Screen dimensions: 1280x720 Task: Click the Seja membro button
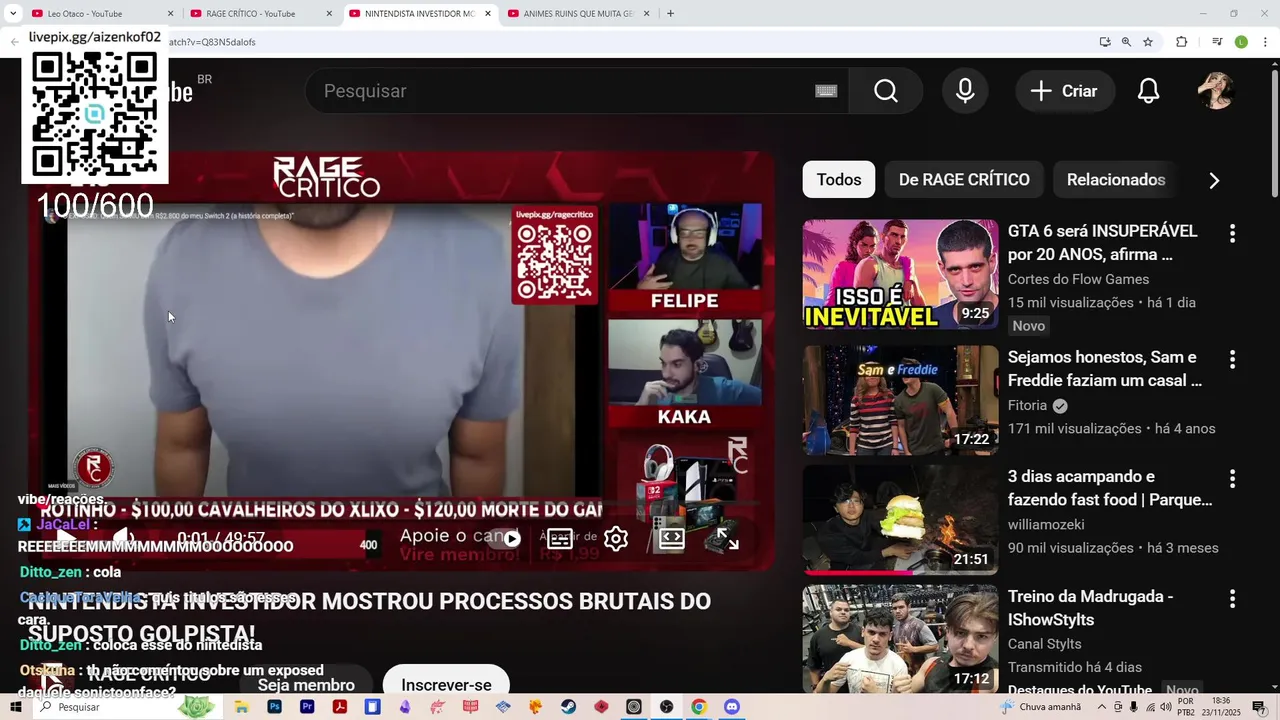point(306,685)
